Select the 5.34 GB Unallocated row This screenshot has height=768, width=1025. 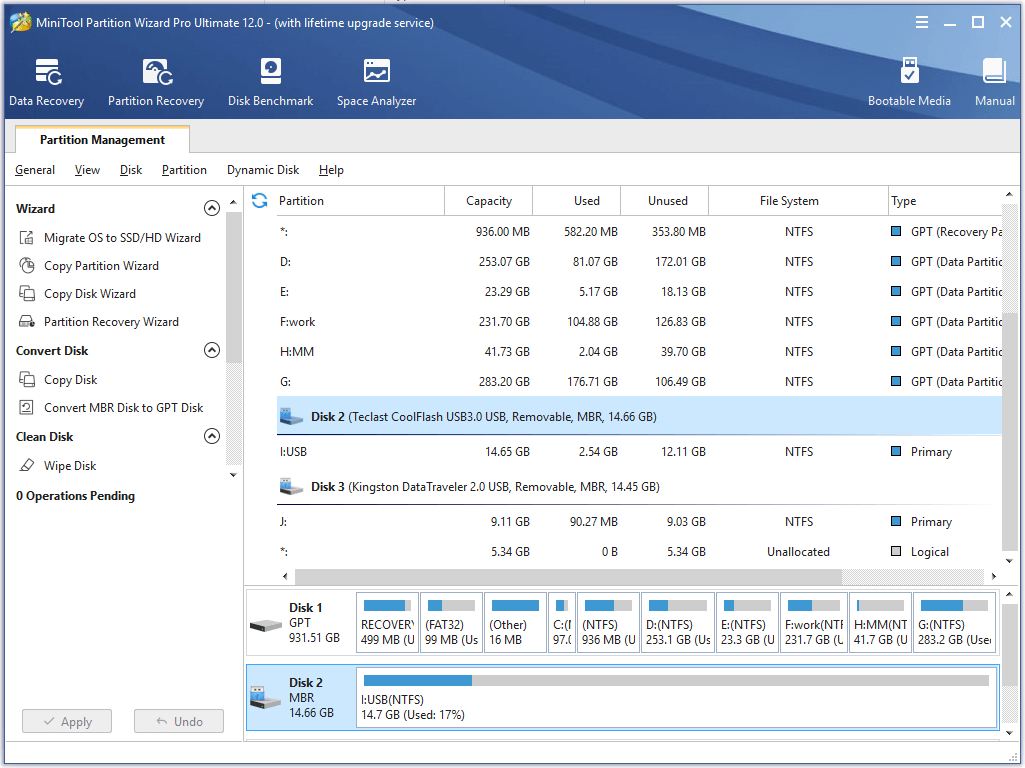tap(639, 552)
